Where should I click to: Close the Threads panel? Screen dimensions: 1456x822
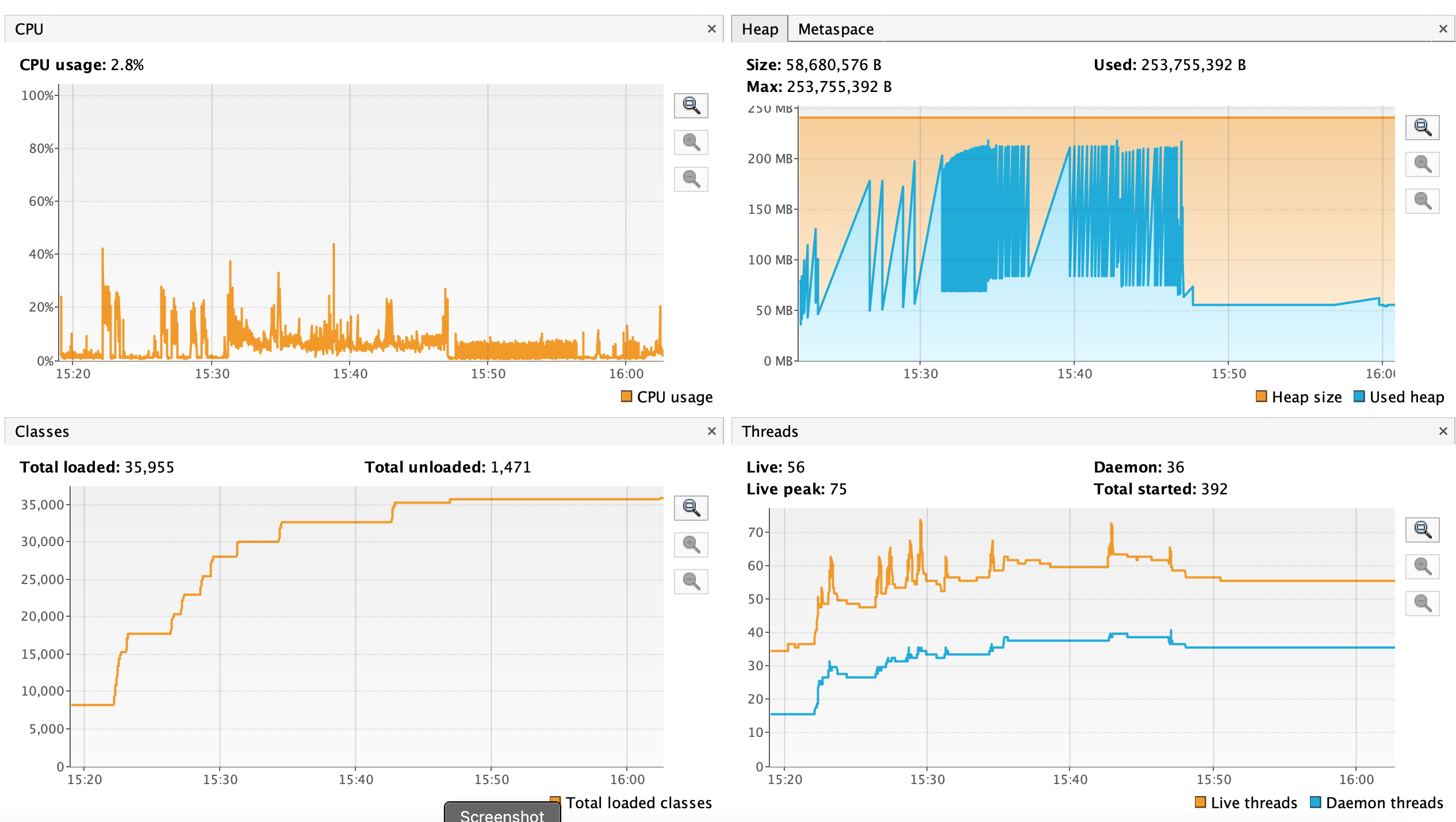1443,431
